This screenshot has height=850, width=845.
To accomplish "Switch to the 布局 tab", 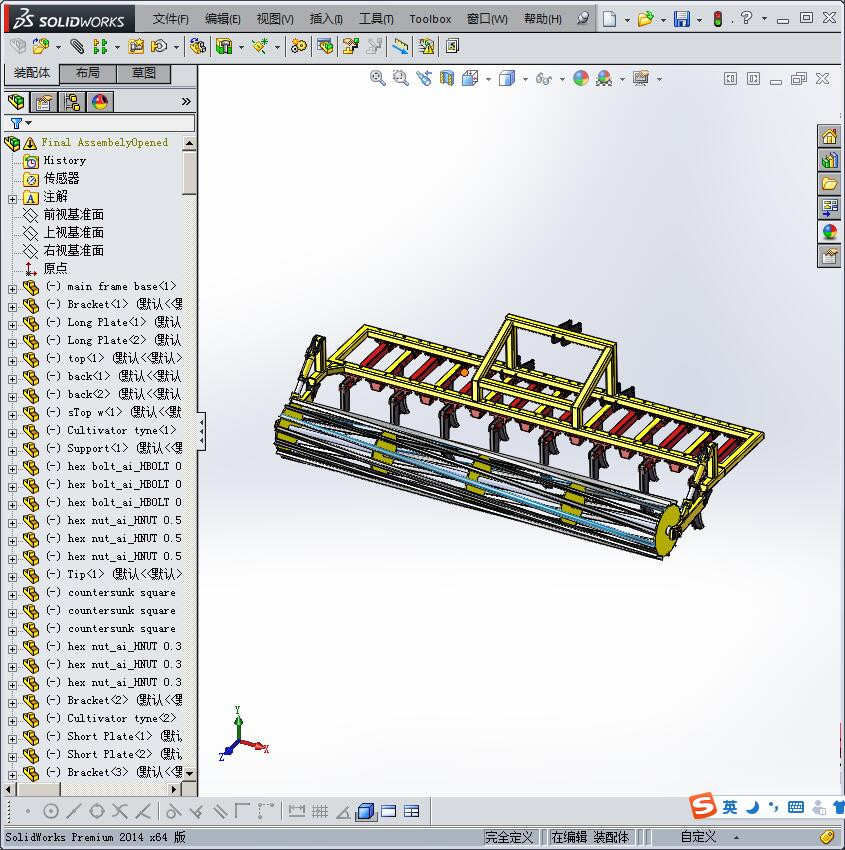I will click(x=87, y=73).
